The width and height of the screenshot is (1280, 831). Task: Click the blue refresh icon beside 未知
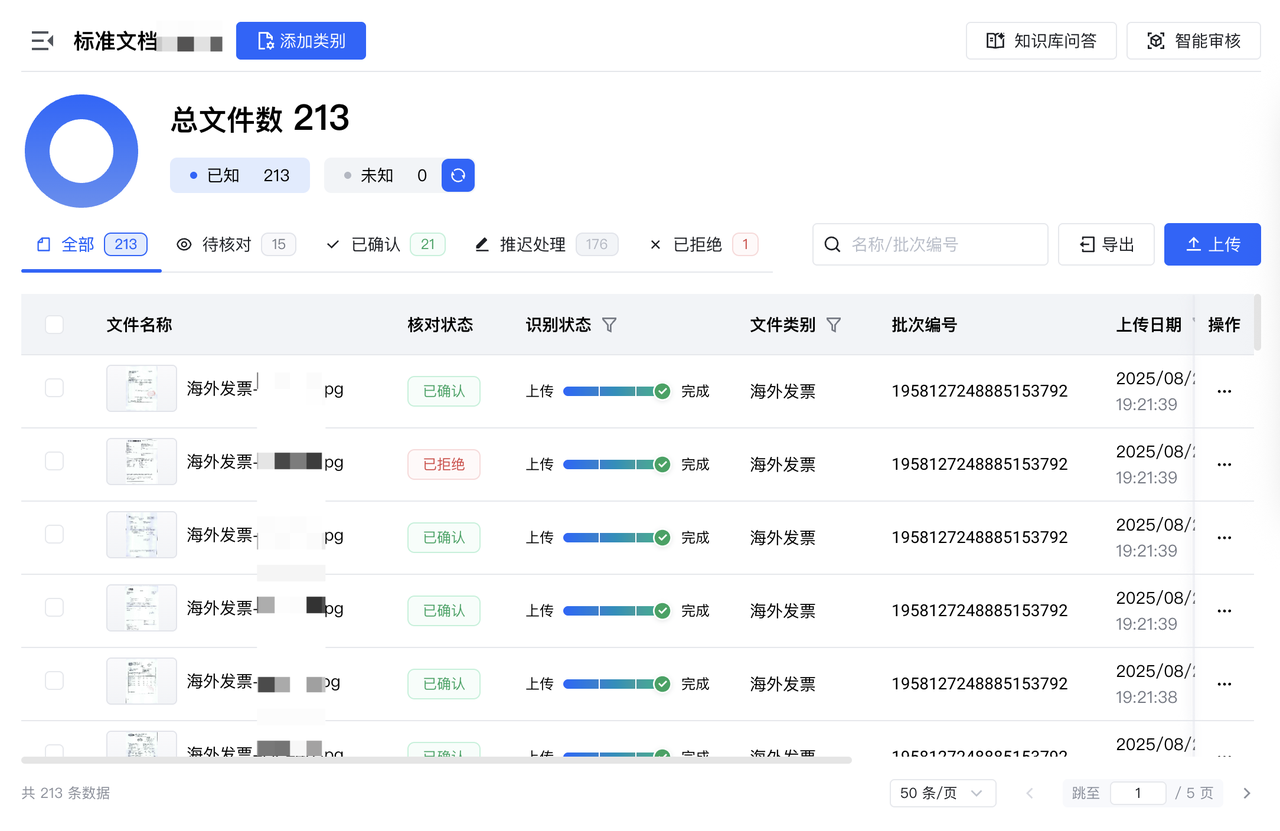pos(458,175)
